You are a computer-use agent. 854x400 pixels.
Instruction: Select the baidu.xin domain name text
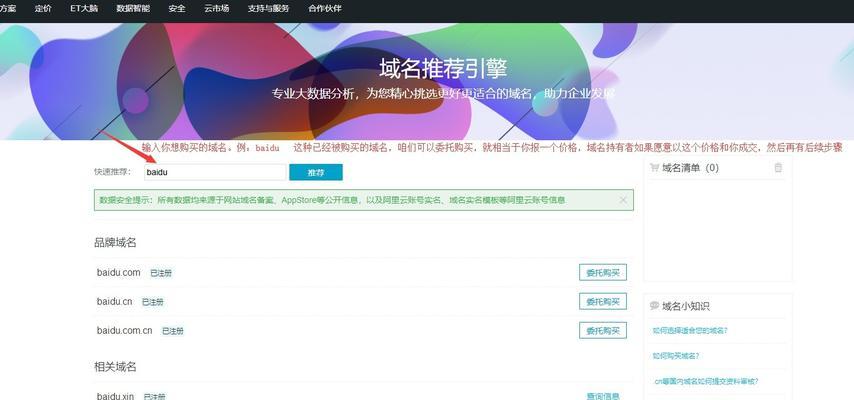coord(115,396)
